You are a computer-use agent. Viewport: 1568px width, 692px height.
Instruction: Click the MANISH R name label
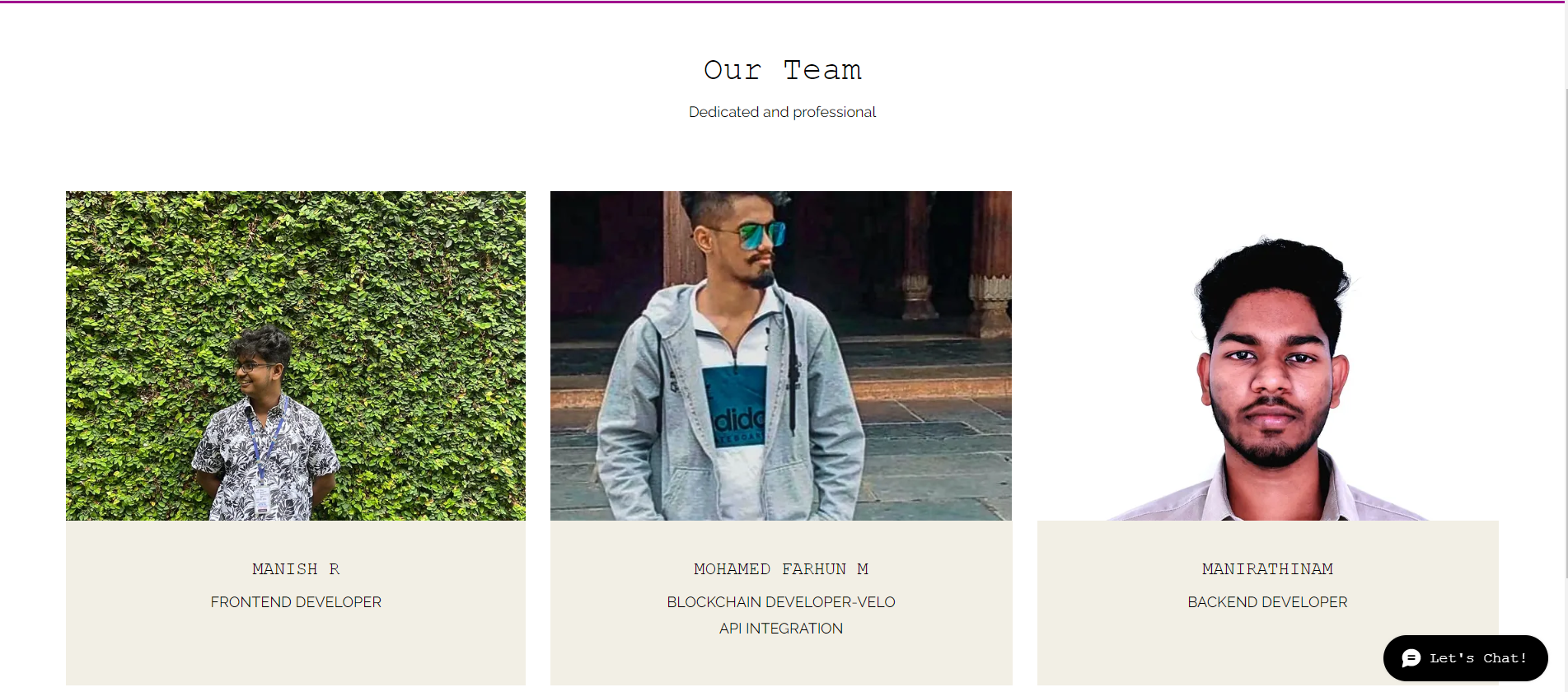click(296, 569)
